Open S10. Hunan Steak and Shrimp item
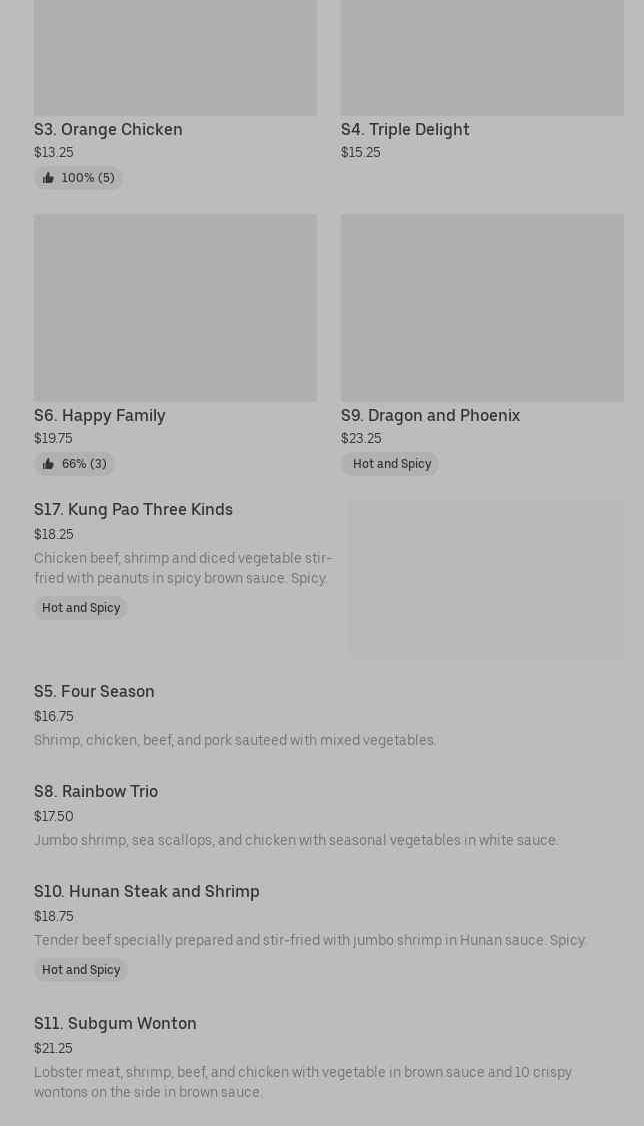The image size is (644, 1126). [x=146, y=891]
